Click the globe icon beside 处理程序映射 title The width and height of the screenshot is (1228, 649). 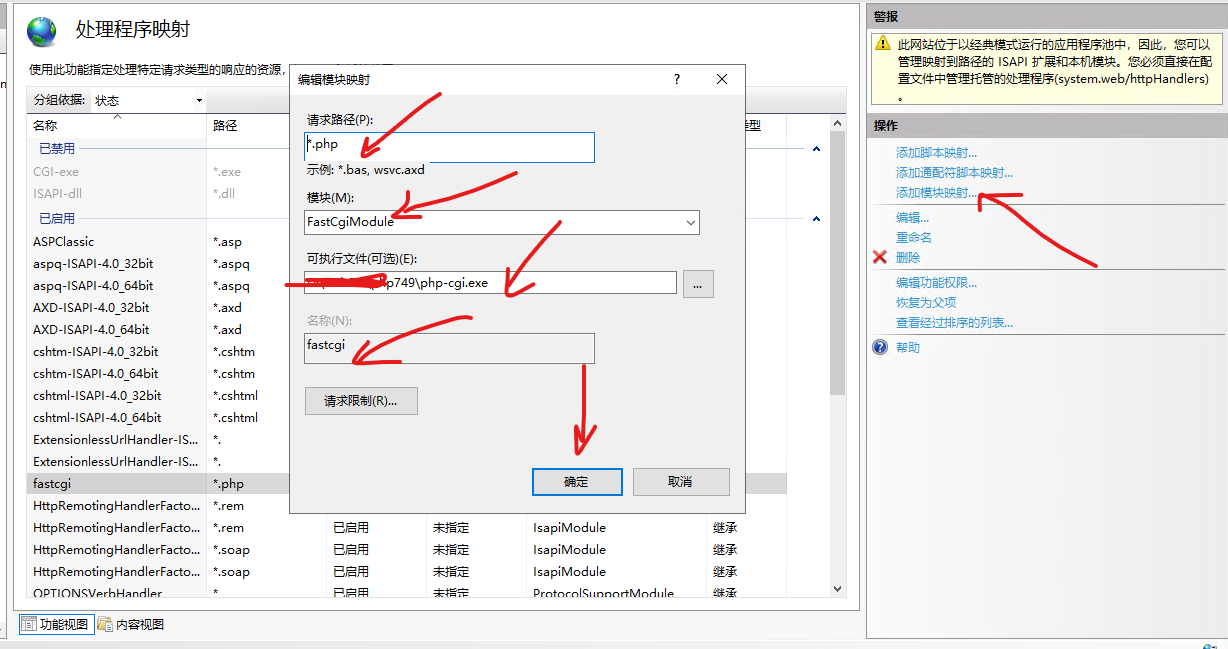pos(42,31)
